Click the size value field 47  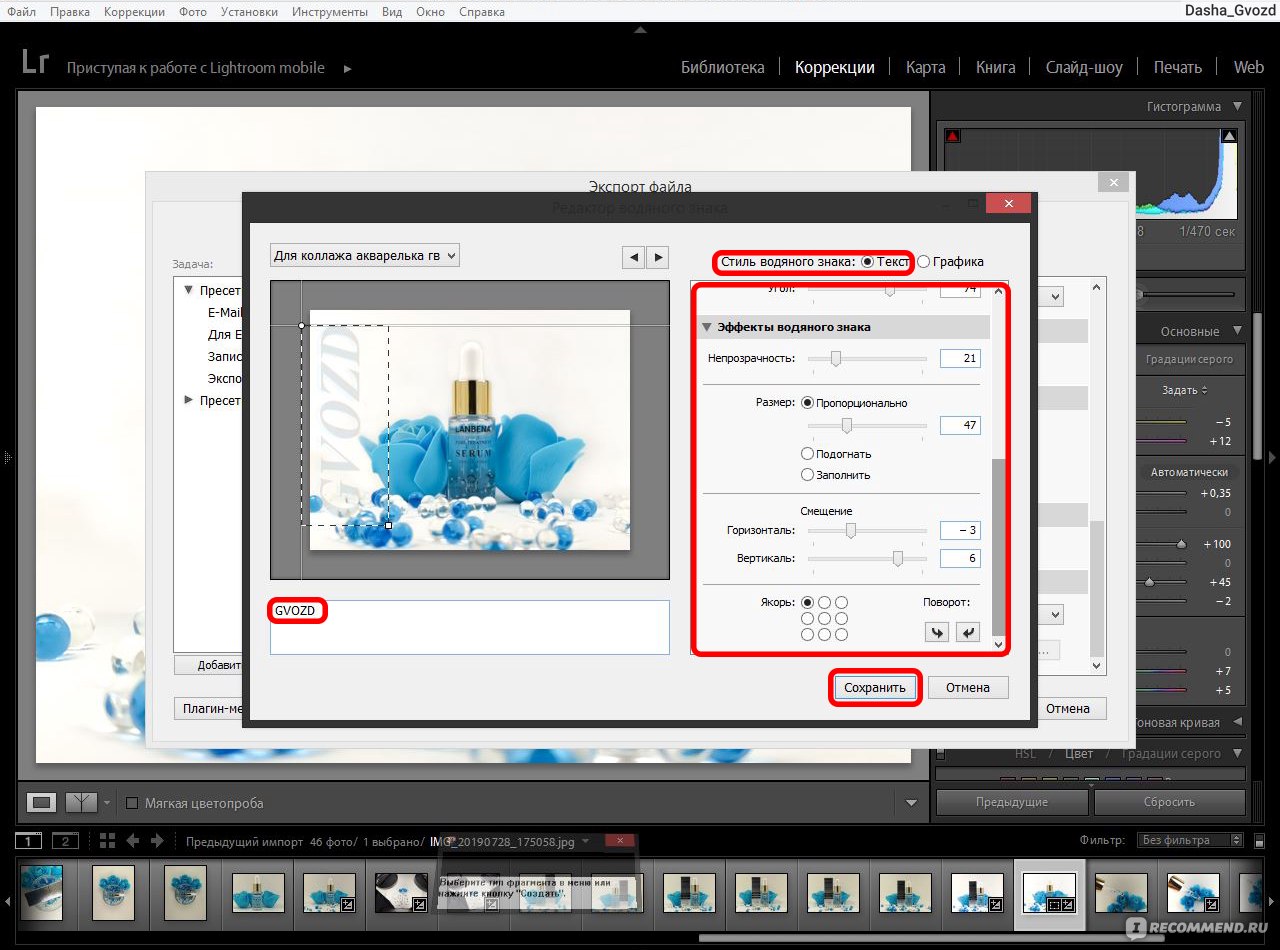click(x=960, y=425)
